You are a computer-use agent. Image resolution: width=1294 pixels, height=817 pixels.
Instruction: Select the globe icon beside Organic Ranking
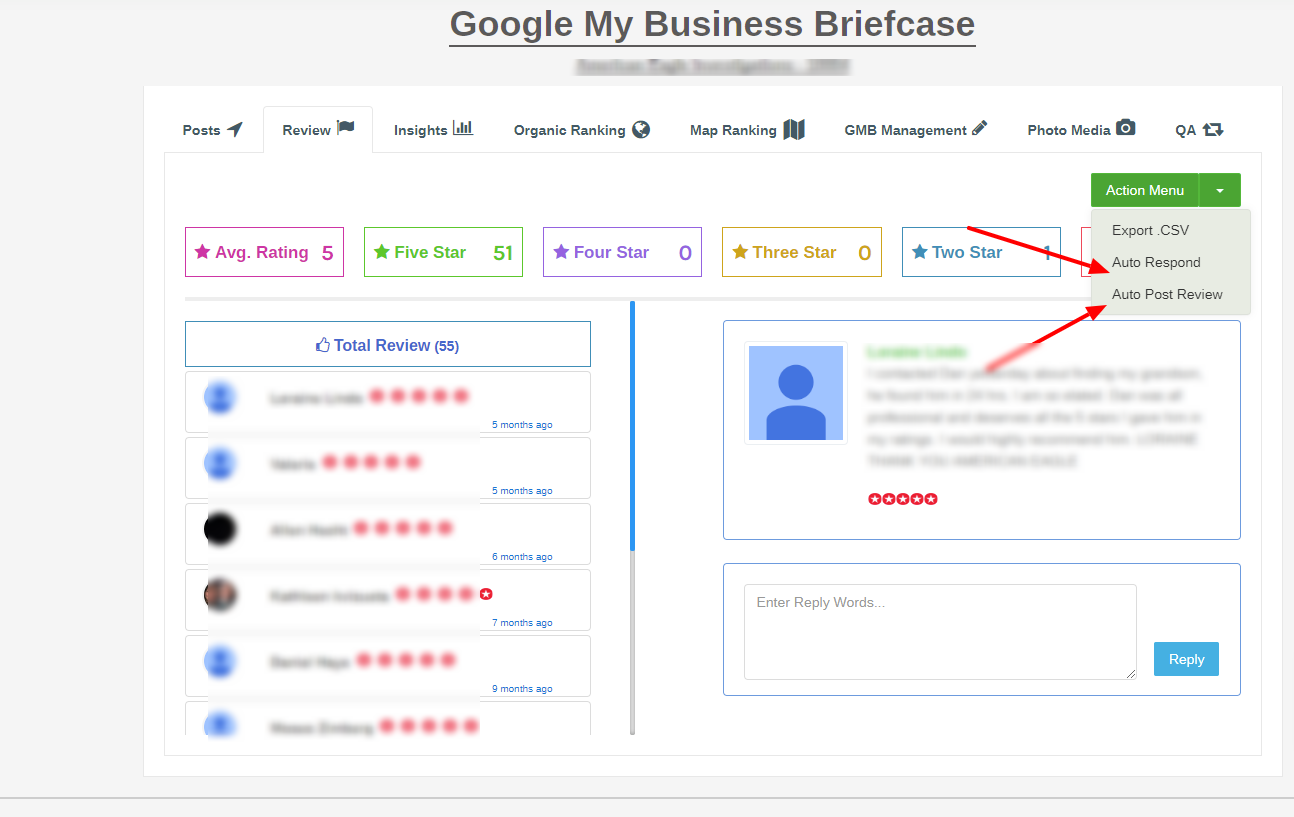(641, 129)
